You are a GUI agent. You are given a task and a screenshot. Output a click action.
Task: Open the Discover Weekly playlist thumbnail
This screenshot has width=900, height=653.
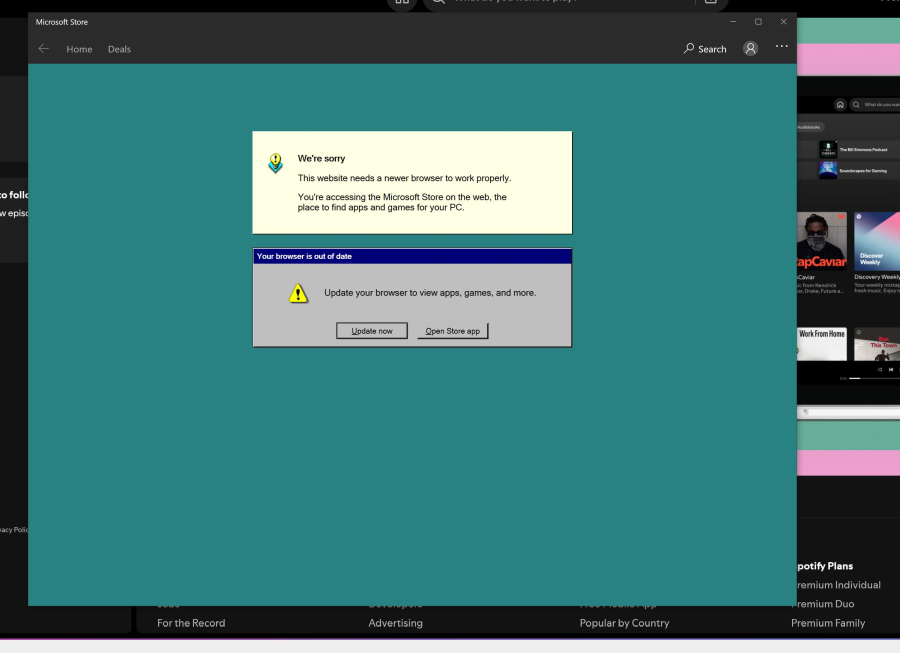coord(876,241)
